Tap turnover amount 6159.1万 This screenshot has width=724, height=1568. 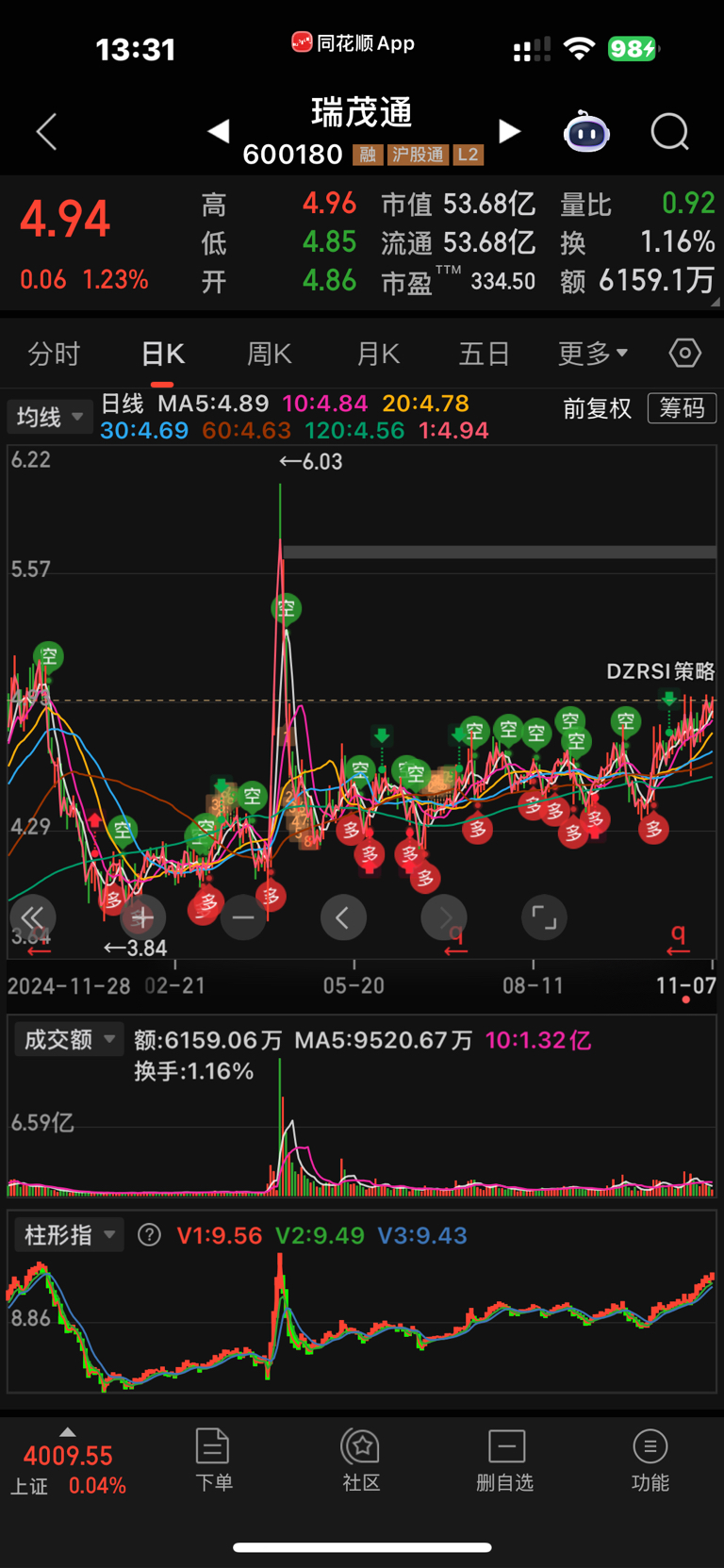coord(656,280)
